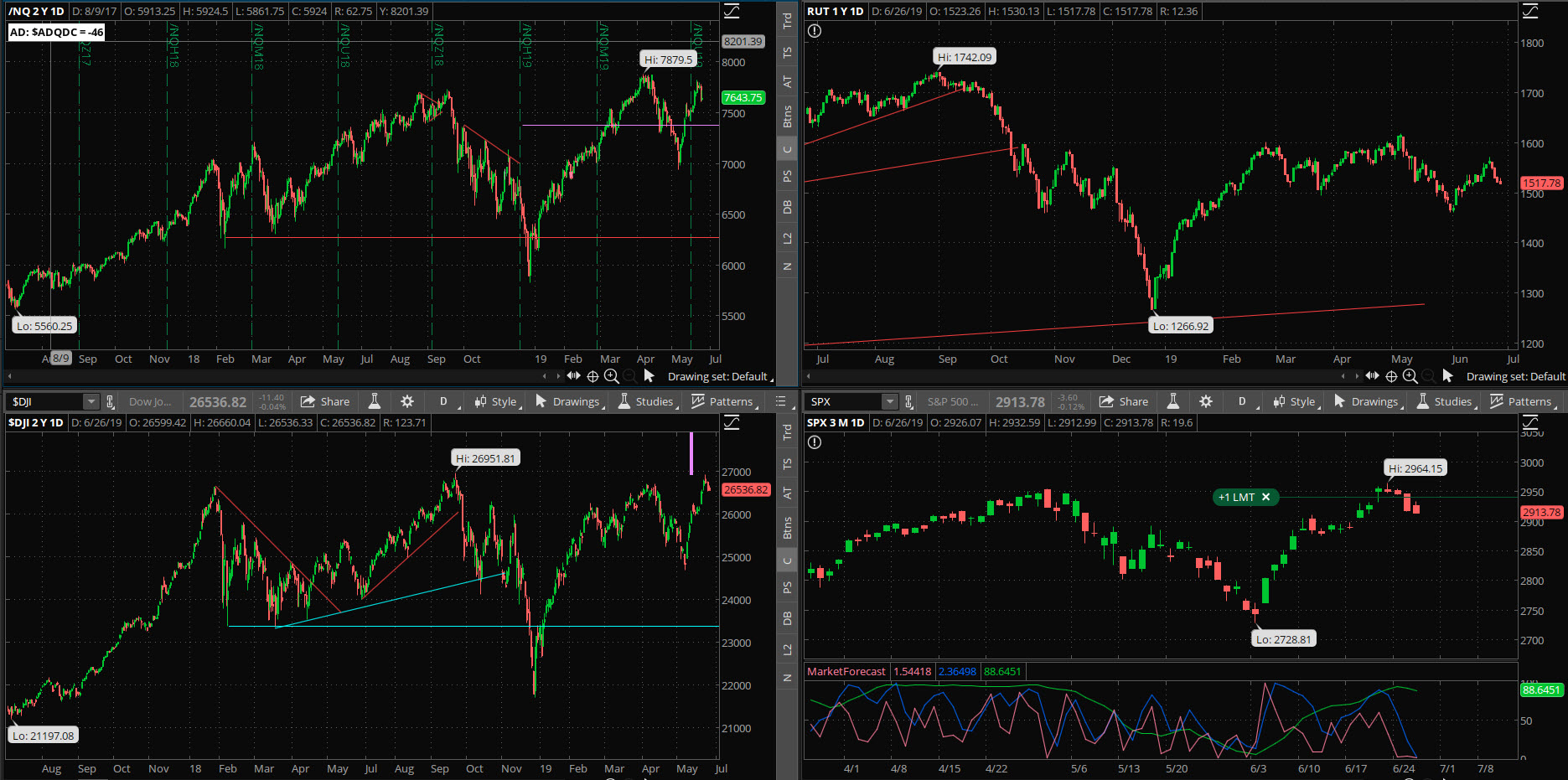Cancel the +1 LMT order with X

pyautogui.click(x=1266, y=497)
